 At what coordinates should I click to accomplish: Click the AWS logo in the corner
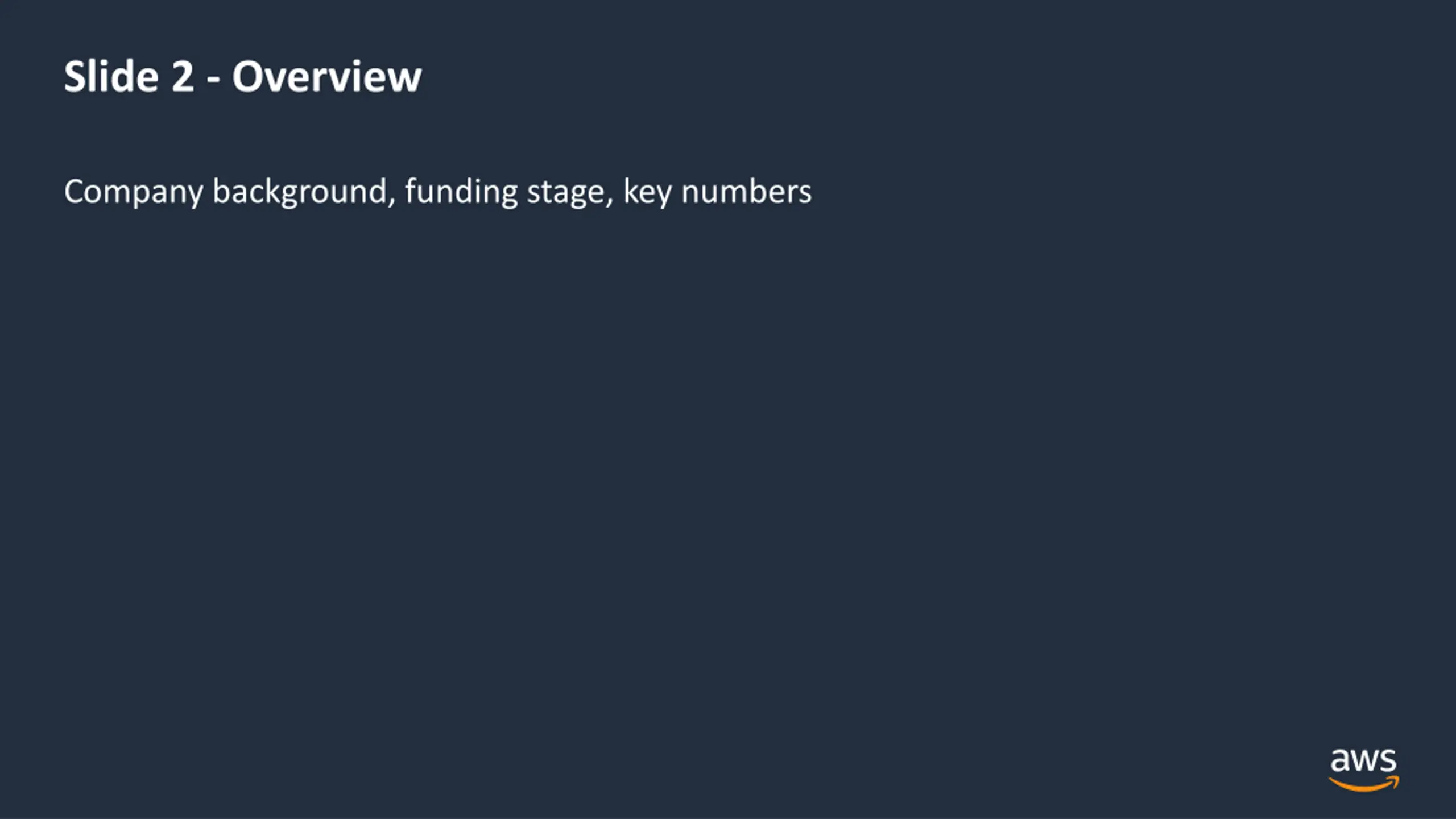pos(1363,771)
